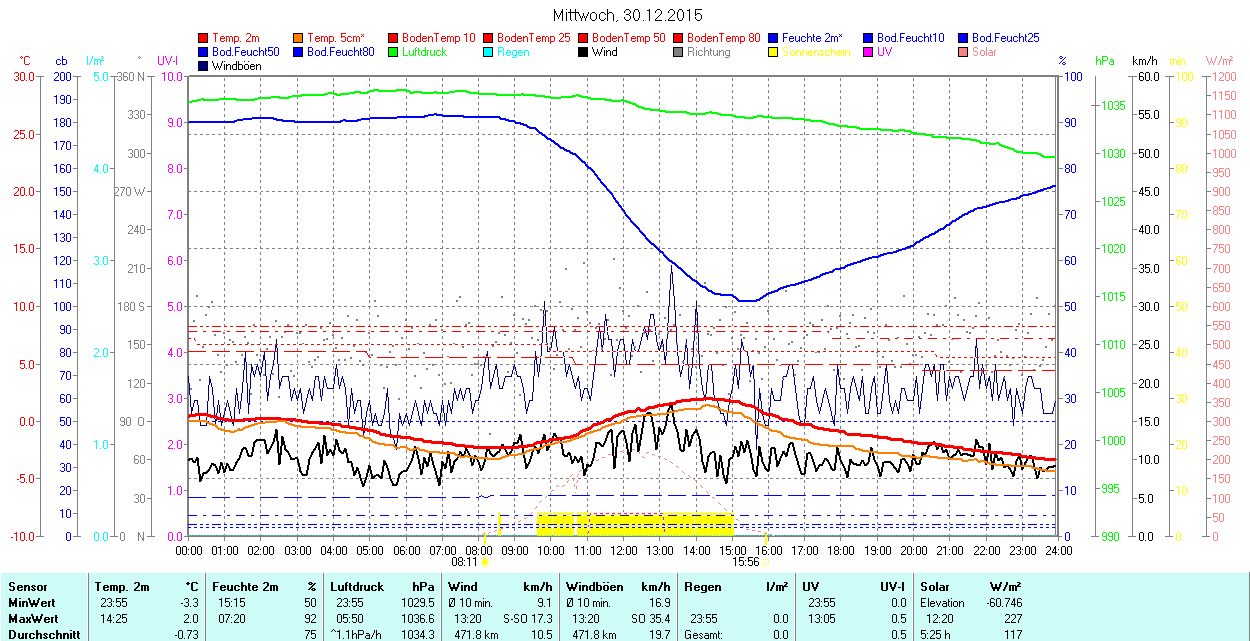Click the pink Solar legend marker
1250x641 pixels.
964,52
